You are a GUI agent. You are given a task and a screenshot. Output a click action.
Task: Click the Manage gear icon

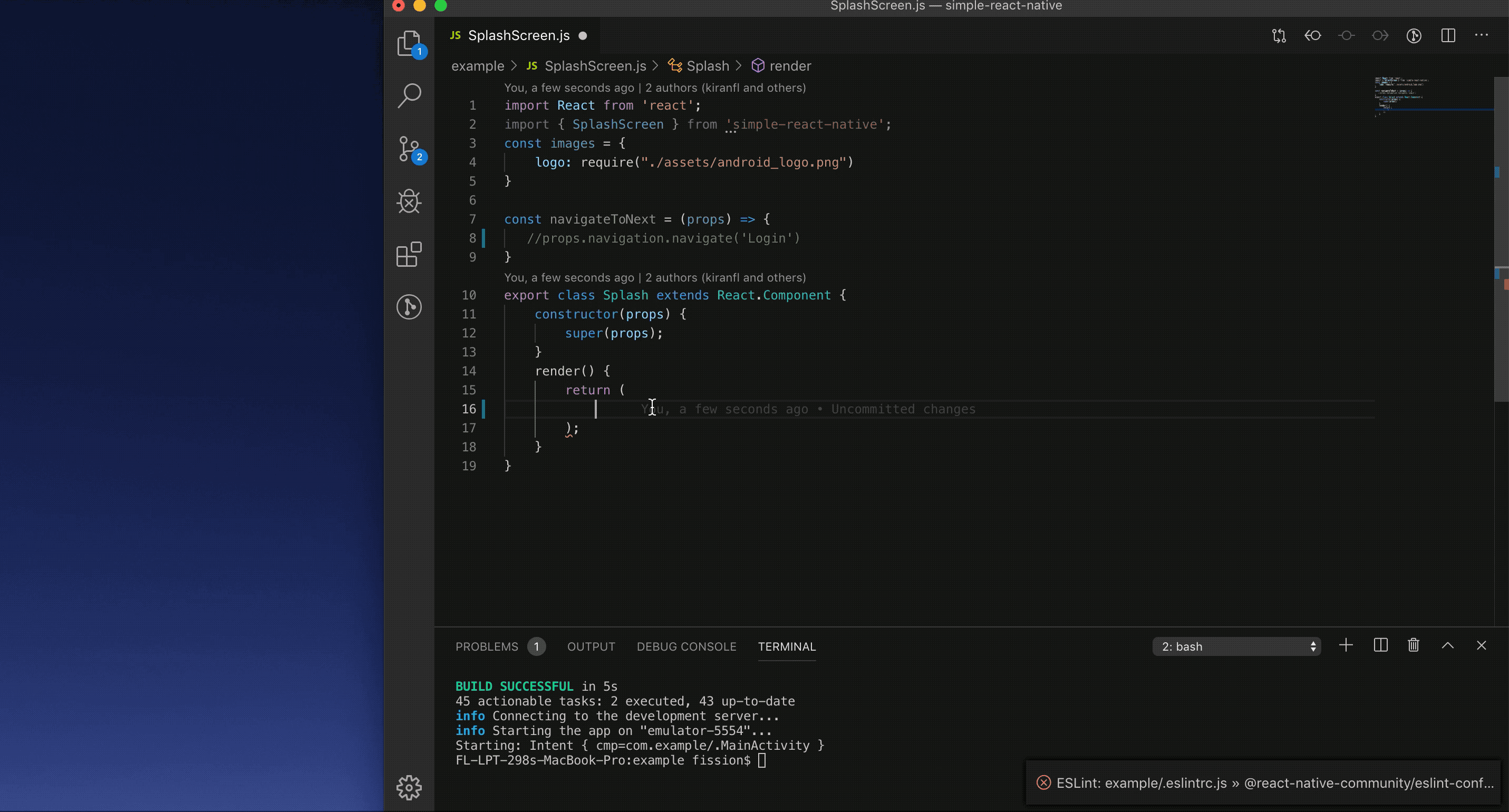point(409,787)
